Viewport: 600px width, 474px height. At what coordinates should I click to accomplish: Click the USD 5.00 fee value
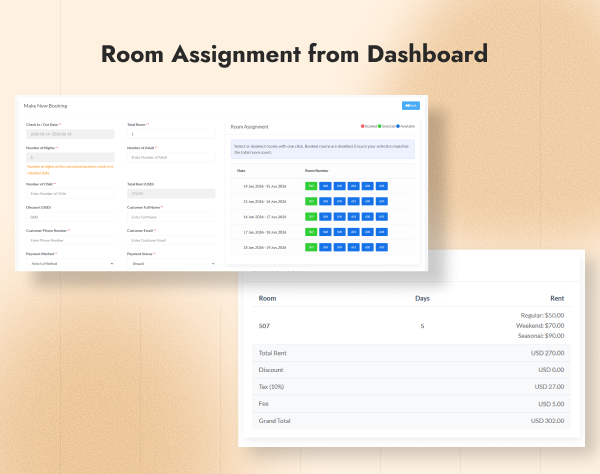point(551,404)
